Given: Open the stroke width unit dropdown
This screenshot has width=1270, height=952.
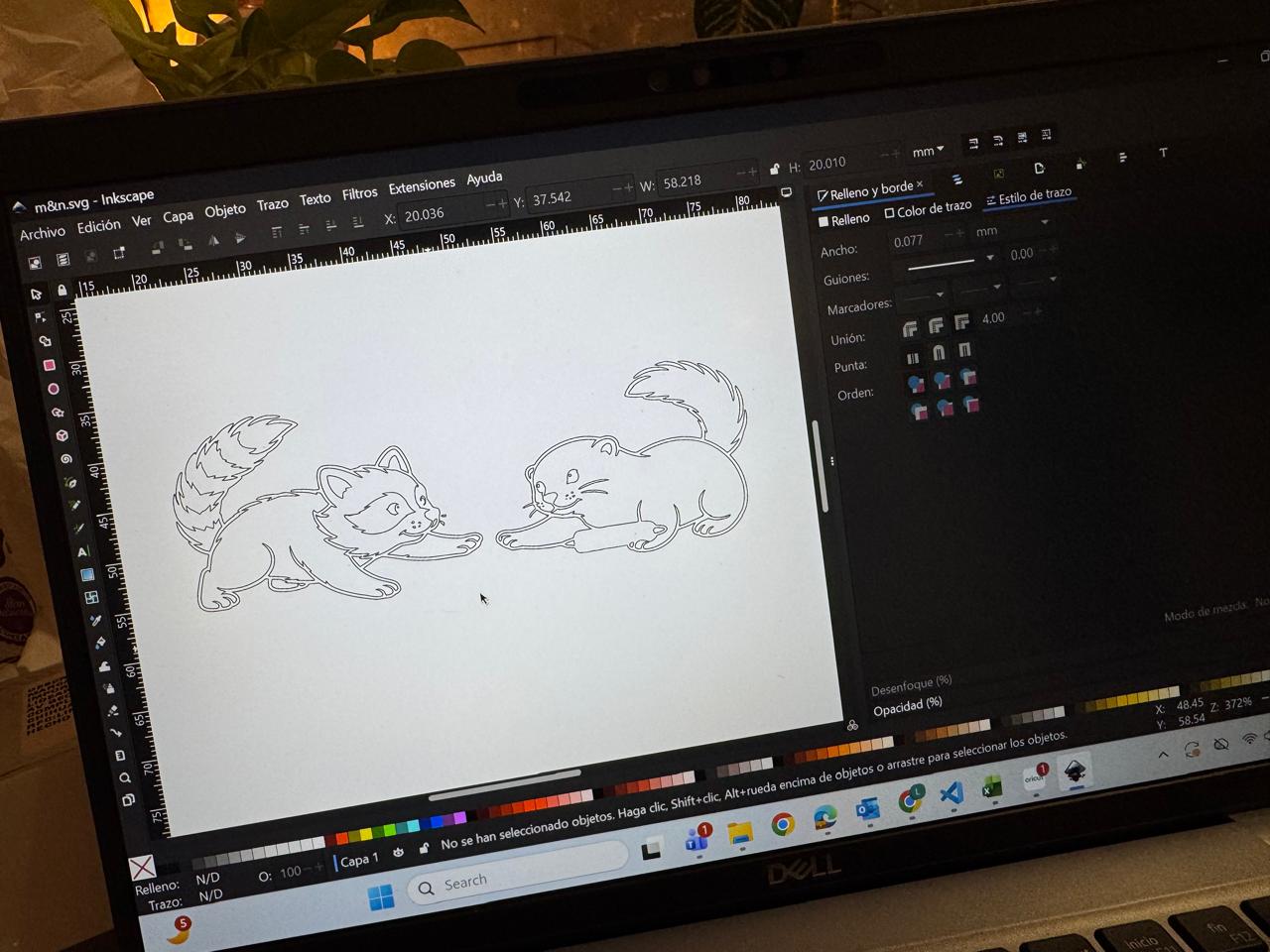Looking at the screenshot, I should point(1012,228).
